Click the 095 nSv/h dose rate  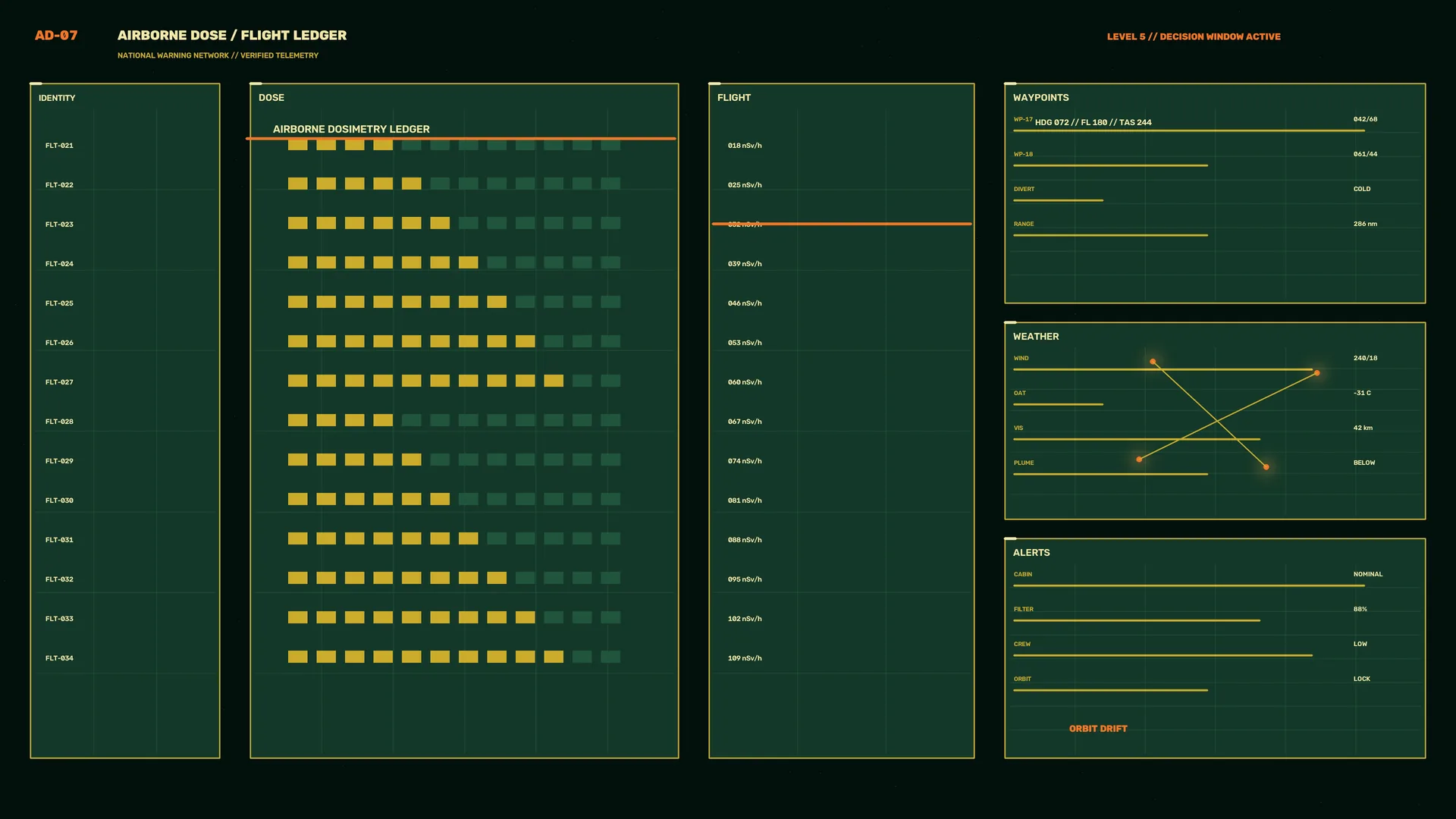tap(745, 579)
